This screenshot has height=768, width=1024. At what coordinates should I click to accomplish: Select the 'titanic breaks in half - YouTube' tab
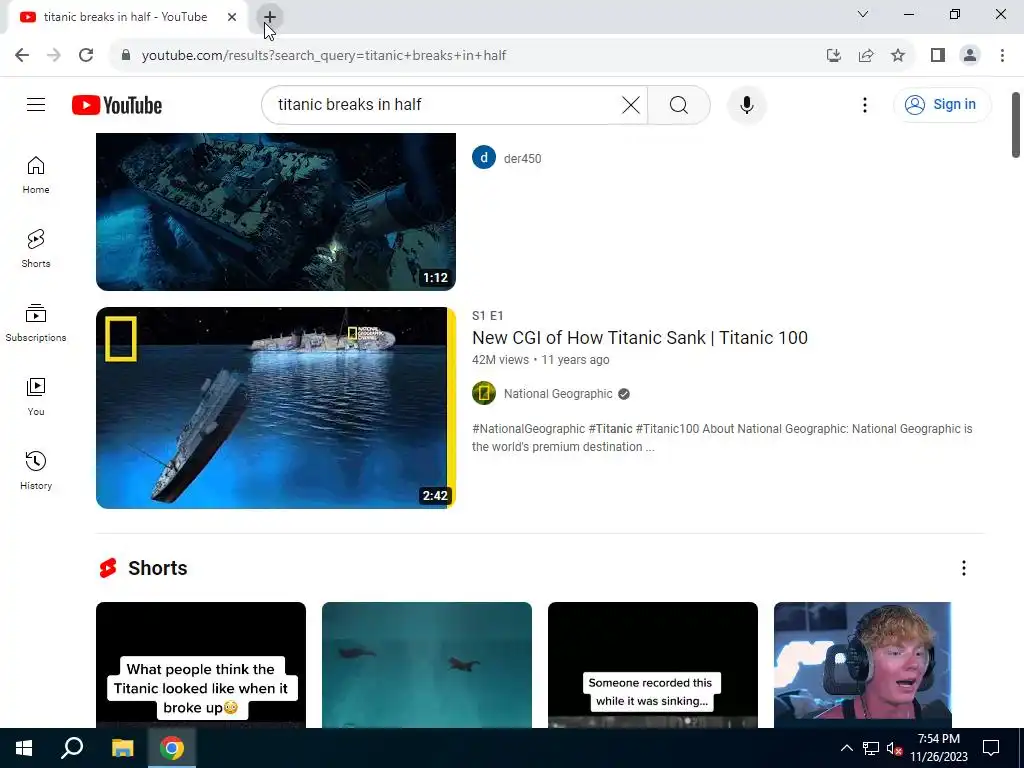(124, 17)
